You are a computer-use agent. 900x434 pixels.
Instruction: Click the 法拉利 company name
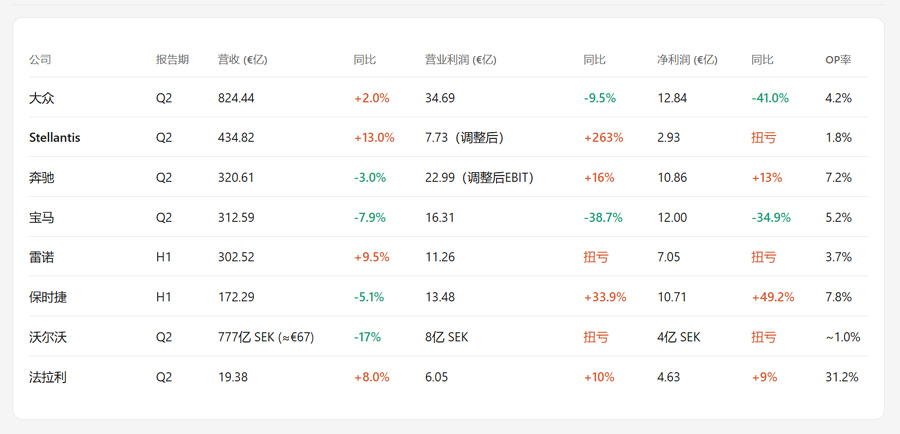pyautogui.click(x=48, y=377)
